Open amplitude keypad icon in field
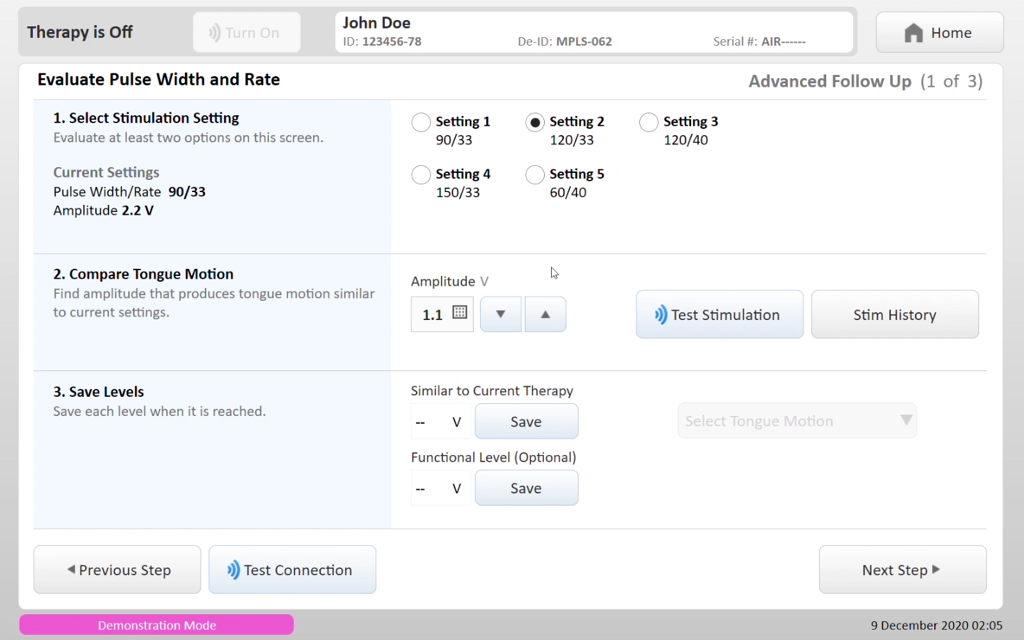 click(x=460, y=312)
